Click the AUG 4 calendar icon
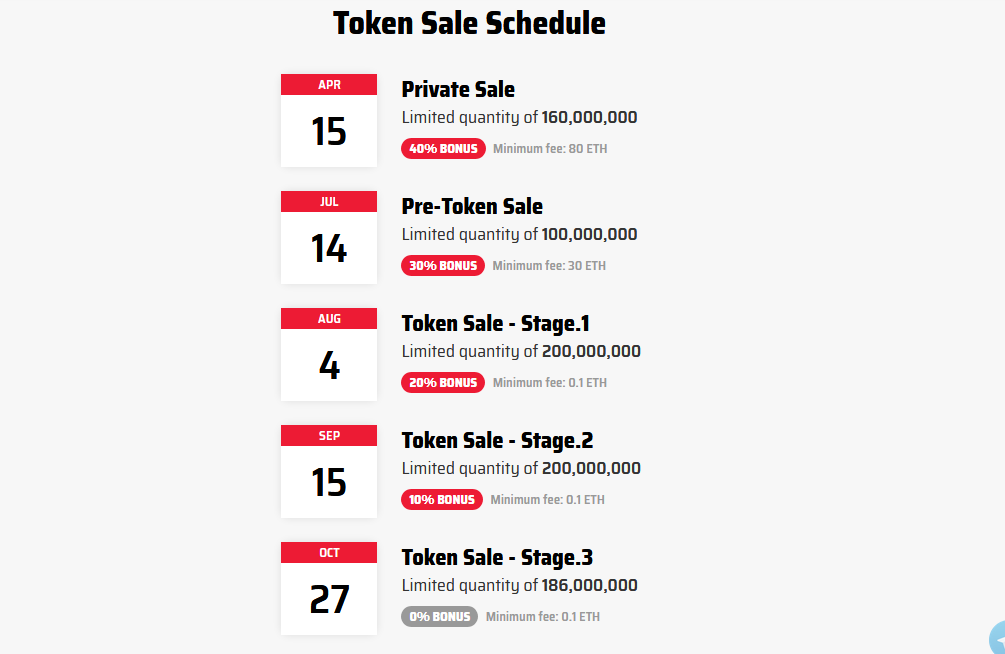1005x654 pixels. [329, 354]
